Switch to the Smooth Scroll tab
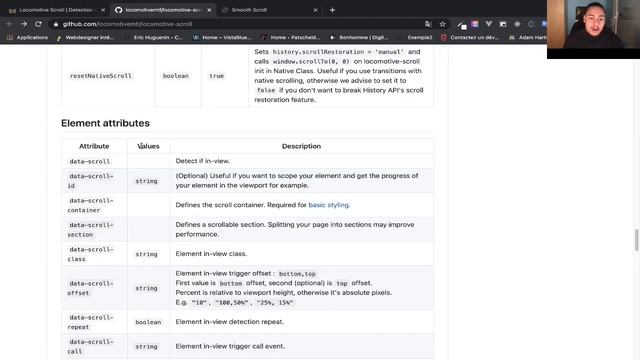640x360 pixels. click(269, 10)
